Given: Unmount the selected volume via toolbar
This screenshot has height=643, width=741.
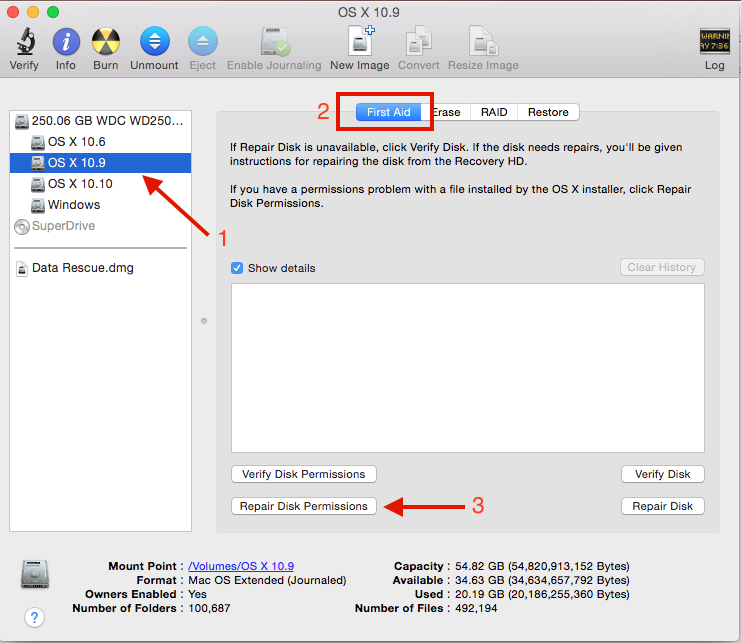Looking at the screenshot, I should pos(155,42).
